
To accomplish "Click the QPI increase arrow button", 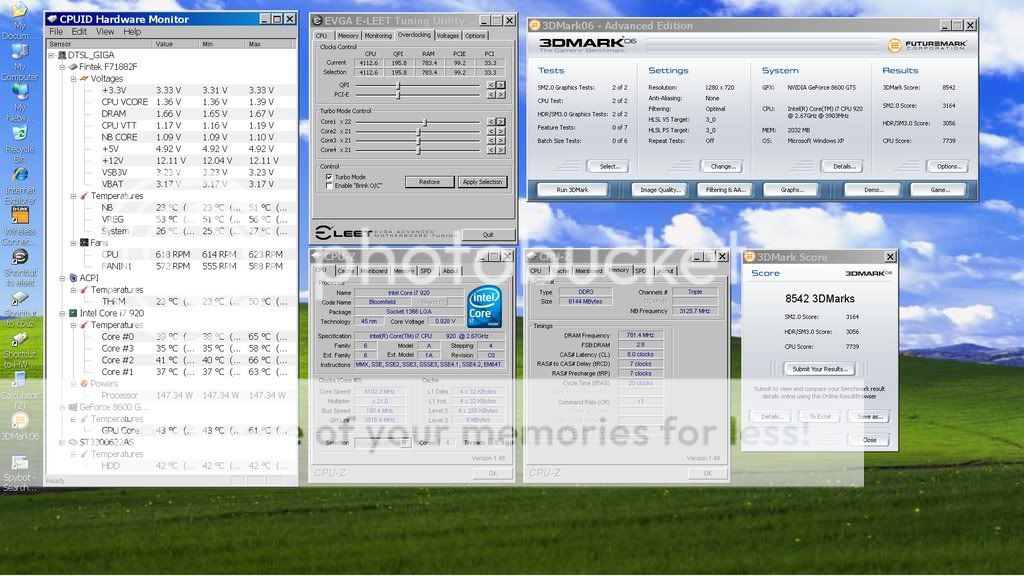I will click(x=501, y=85).
